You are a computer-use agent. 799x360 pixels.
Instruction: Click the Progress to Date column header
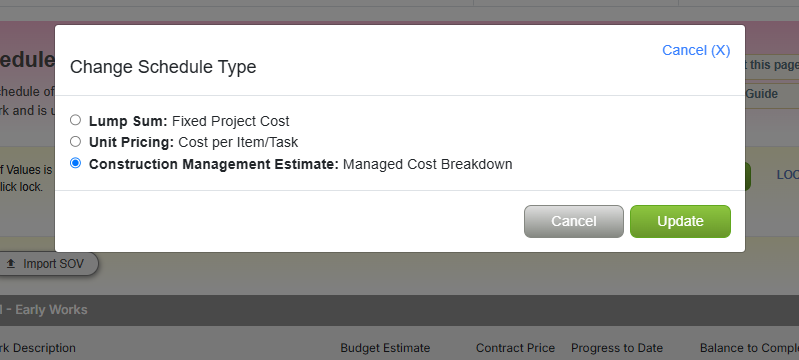coord(617,348)
